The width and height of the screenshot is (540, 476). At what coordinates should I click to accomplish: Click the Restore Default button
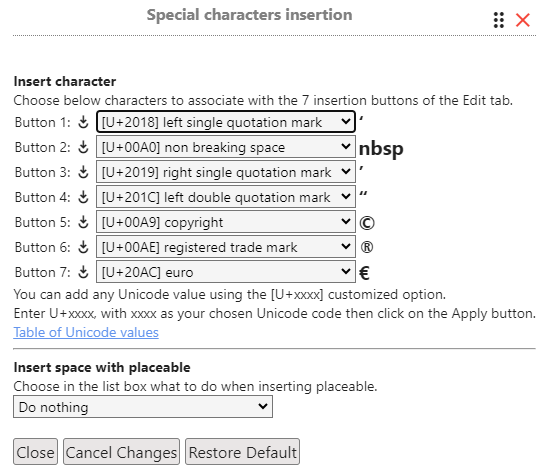pos(242,452)
